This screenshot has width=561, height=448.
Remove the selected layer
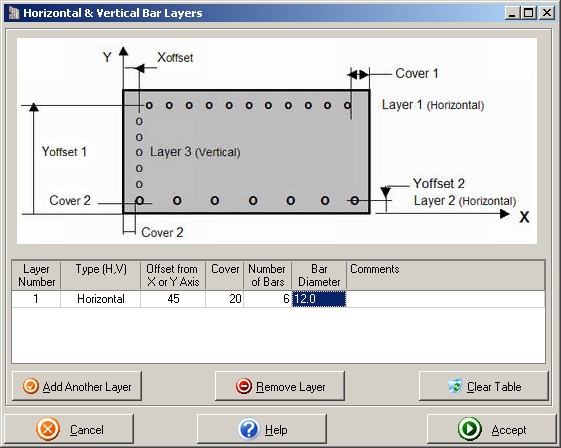(x=280, y=386)
